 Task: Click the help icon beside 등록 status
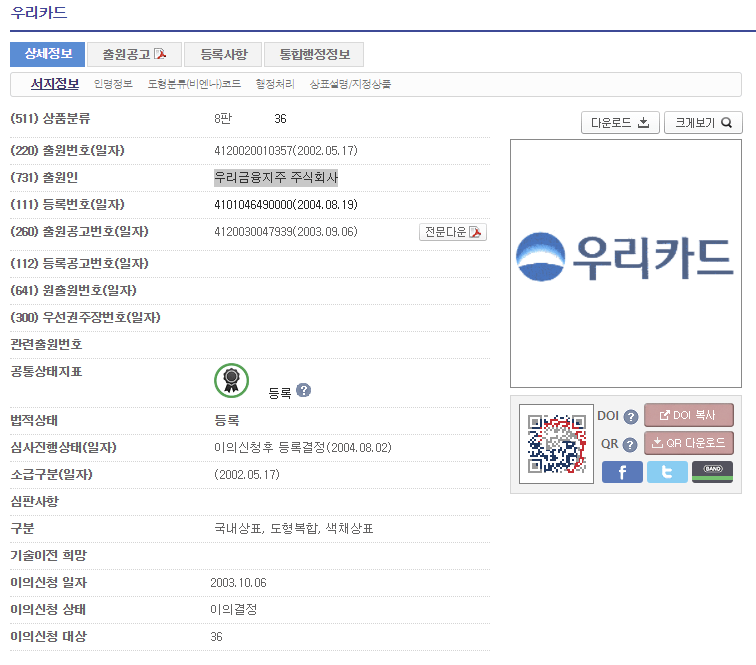pos(303,390)
